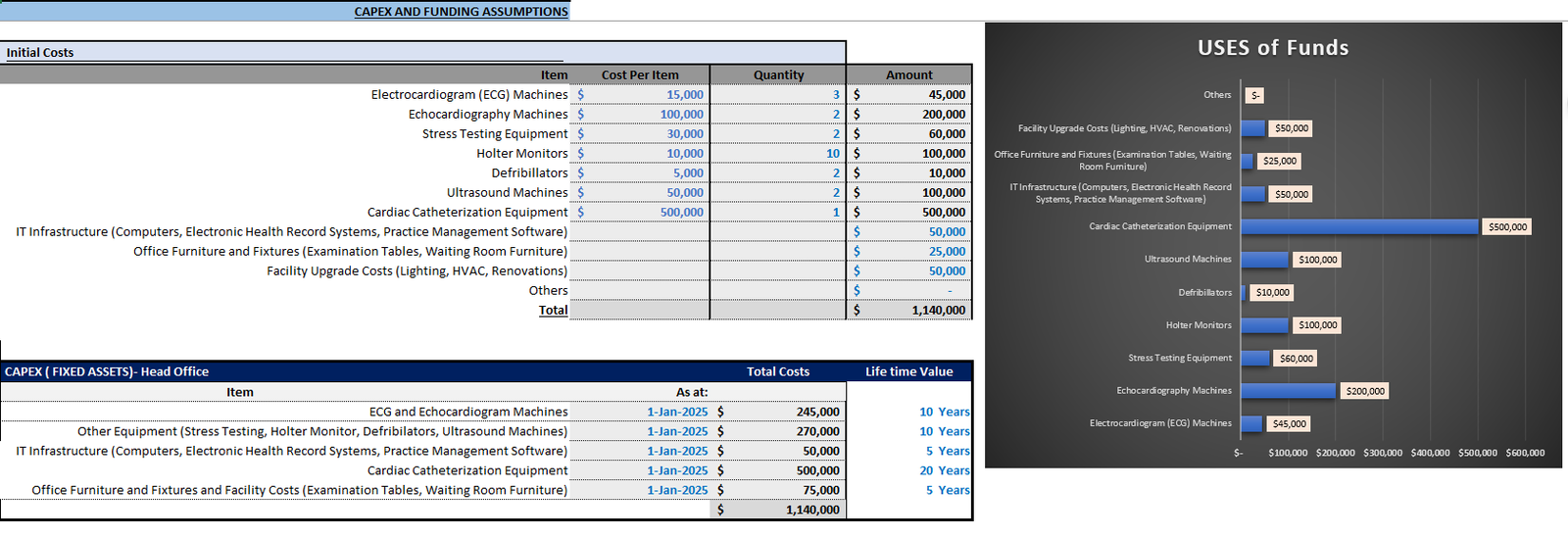Viewport: 1568px width, 538px height.
Task: Select the Total Costs column header
Action: (x=778, y=371)
